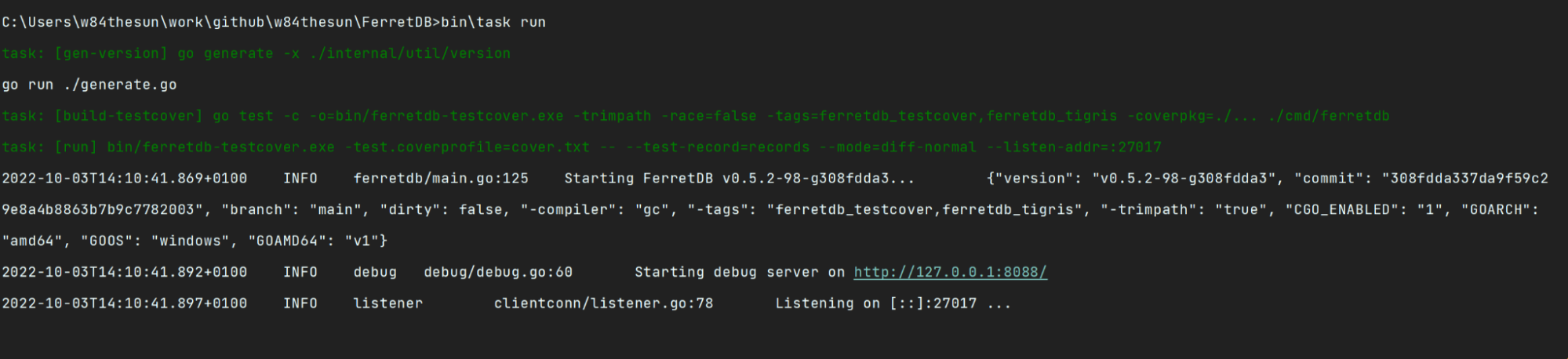Click the 2022-10-03T14:10:41.897+0100 timestamp
The width and height of the screenshot is (1568, 359).
(125, 303)
